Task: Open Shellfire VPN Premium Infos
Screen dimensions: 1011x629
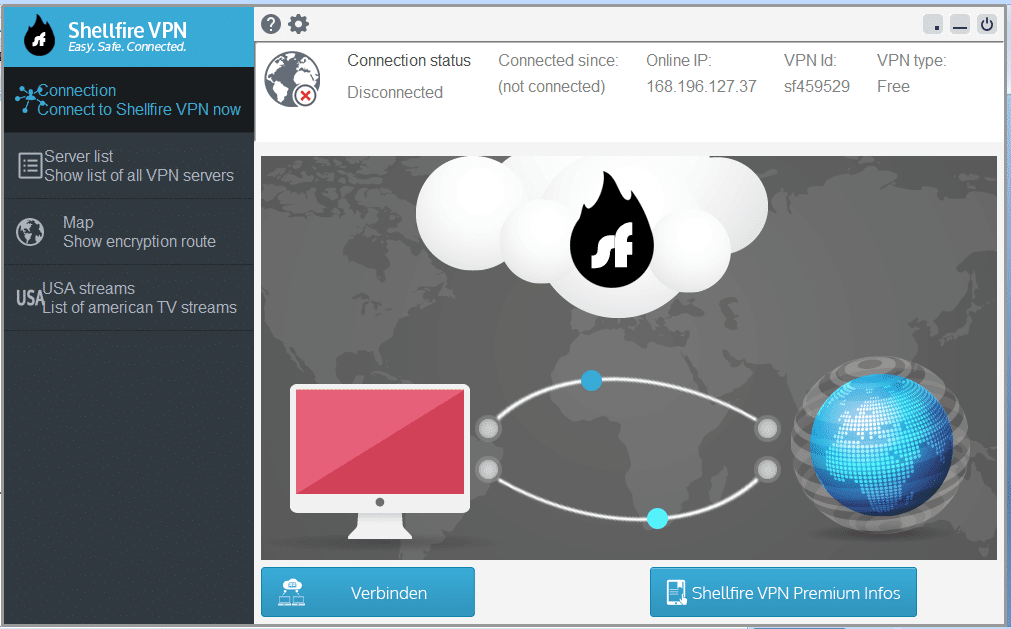Action: (x=783, y=592)
